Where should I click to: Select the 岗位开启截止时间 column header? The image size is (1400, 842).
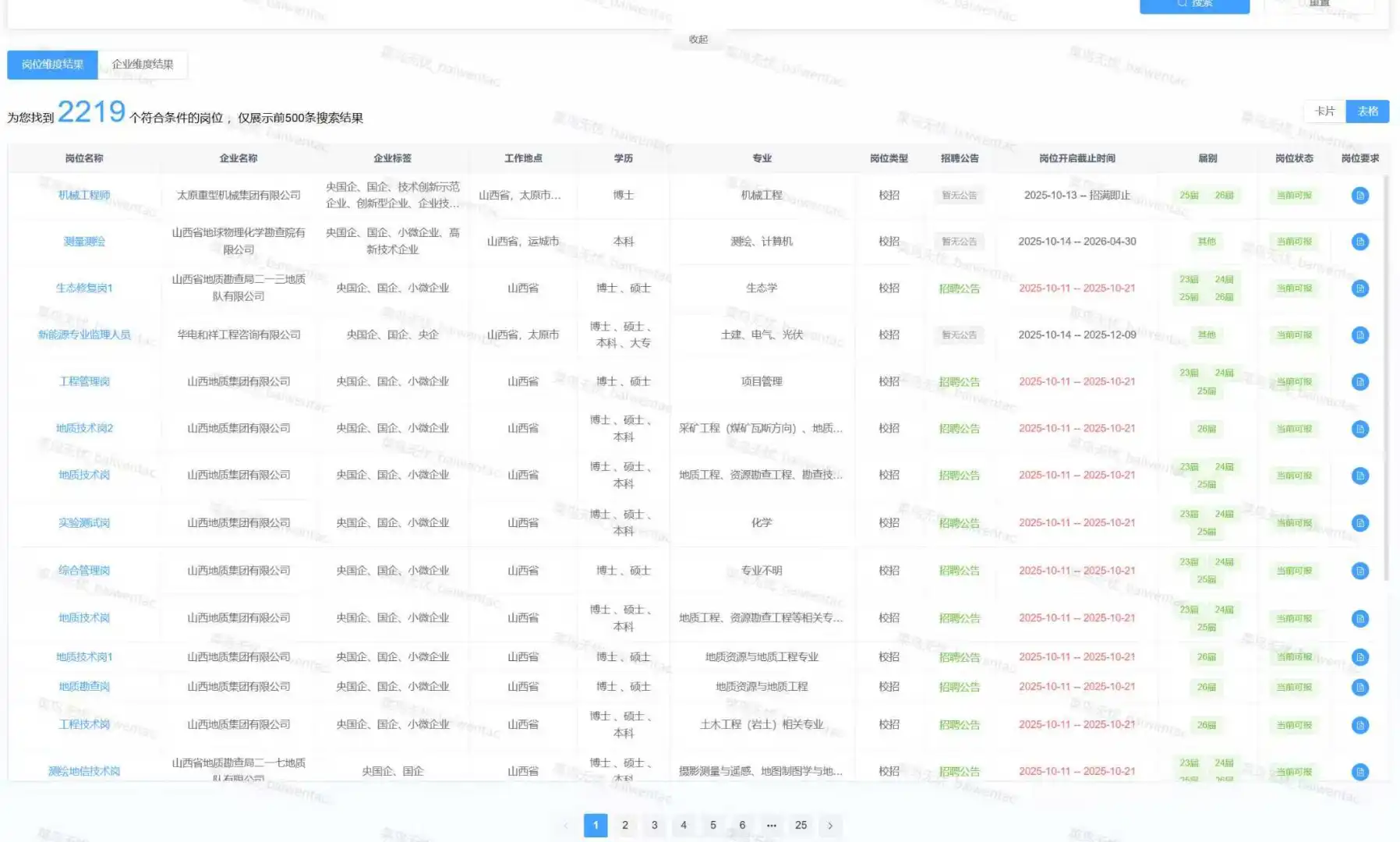pyautogui.click(x=1077, y=158)
